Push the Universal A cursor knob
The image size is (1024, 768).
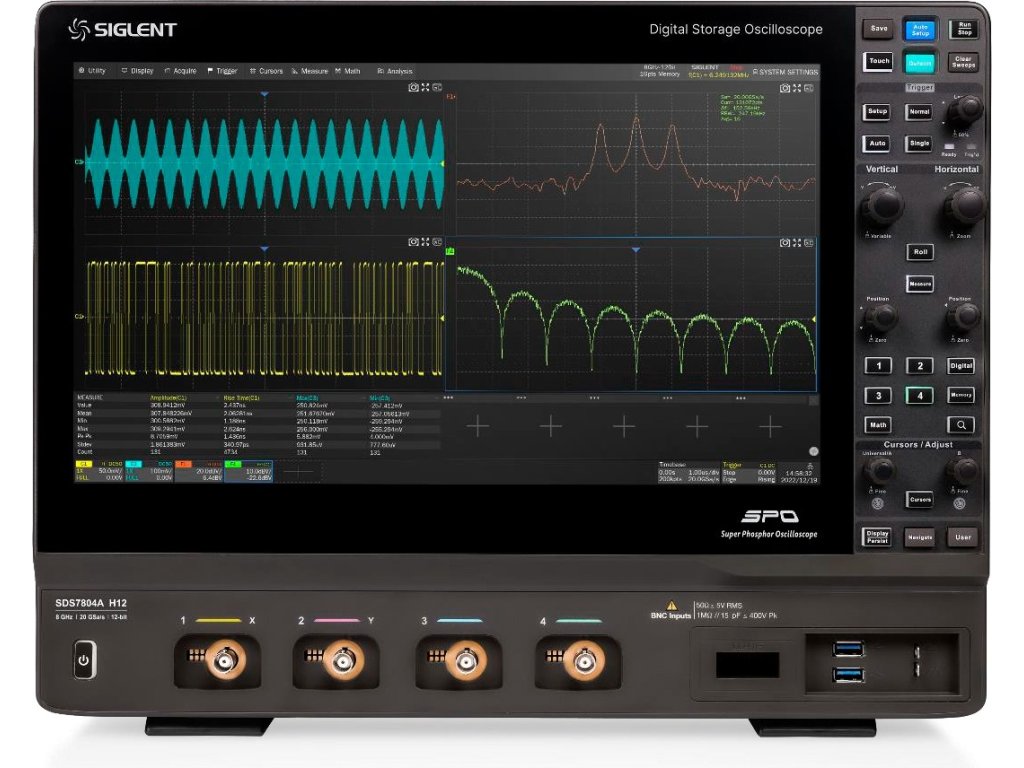tap(879, 470)
